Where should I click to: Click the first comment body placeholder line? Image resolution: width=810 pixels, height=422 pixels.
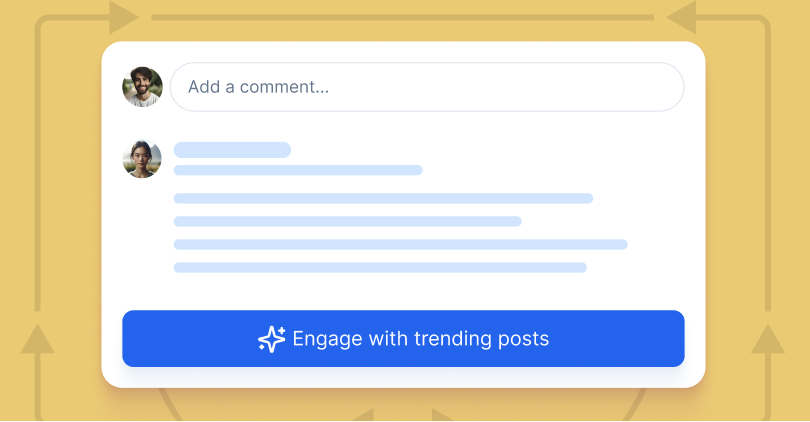[x=383, y=198]
